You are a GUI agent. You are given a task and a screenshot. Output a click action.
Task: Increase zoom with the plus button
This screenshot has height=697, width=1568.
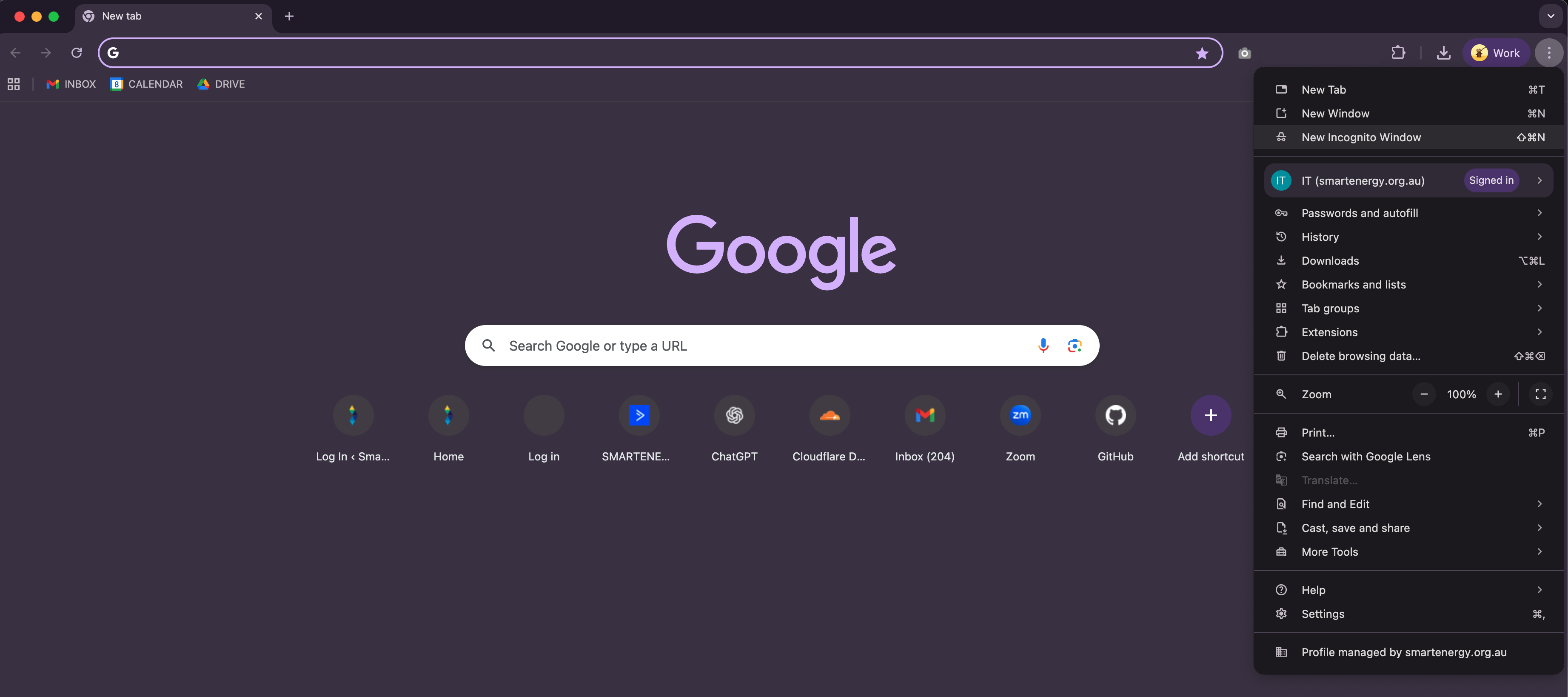[1498, 394]
